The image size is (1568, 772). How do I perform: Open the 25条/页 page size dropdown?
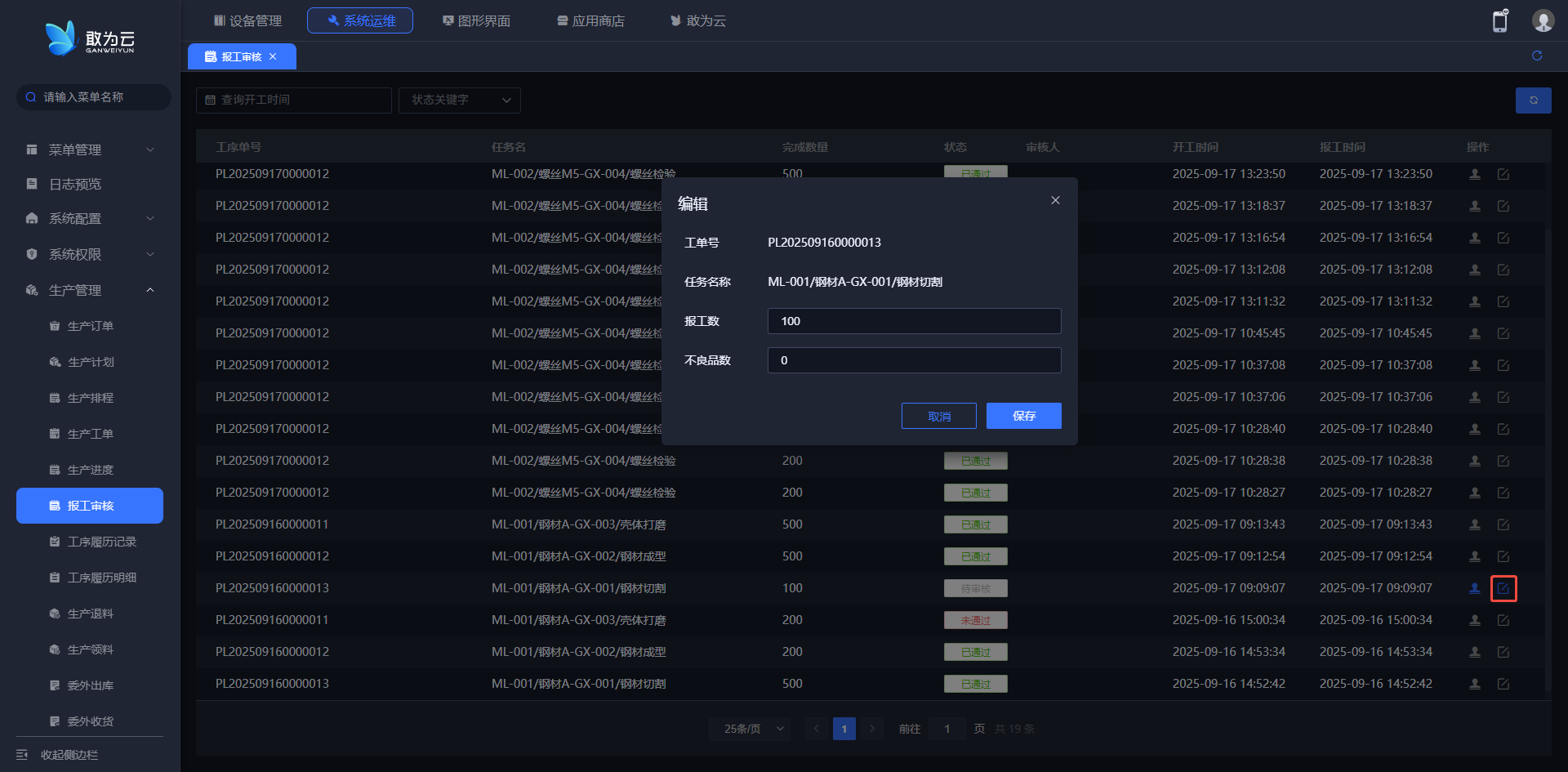(750, 729)
